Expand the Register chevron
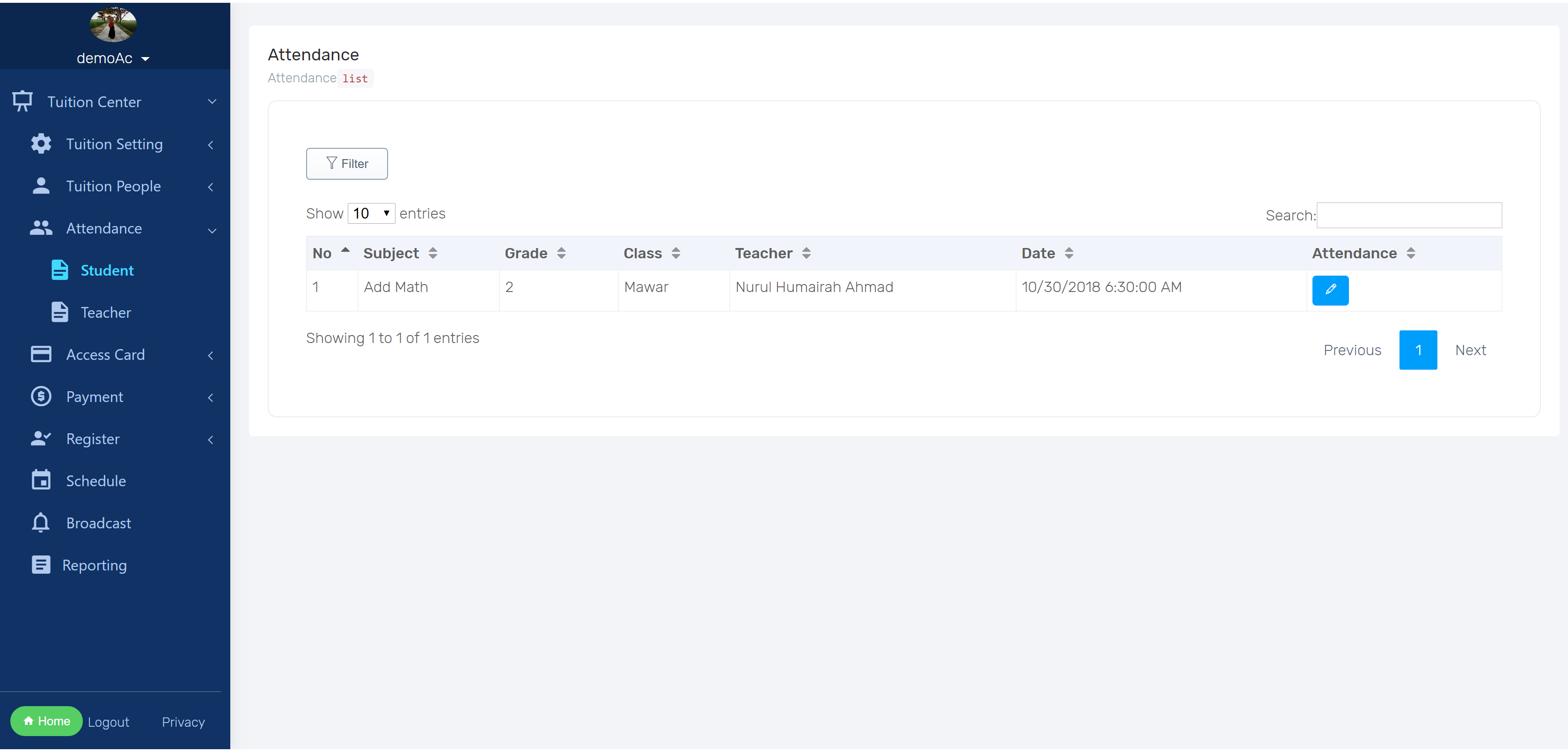 211,439
